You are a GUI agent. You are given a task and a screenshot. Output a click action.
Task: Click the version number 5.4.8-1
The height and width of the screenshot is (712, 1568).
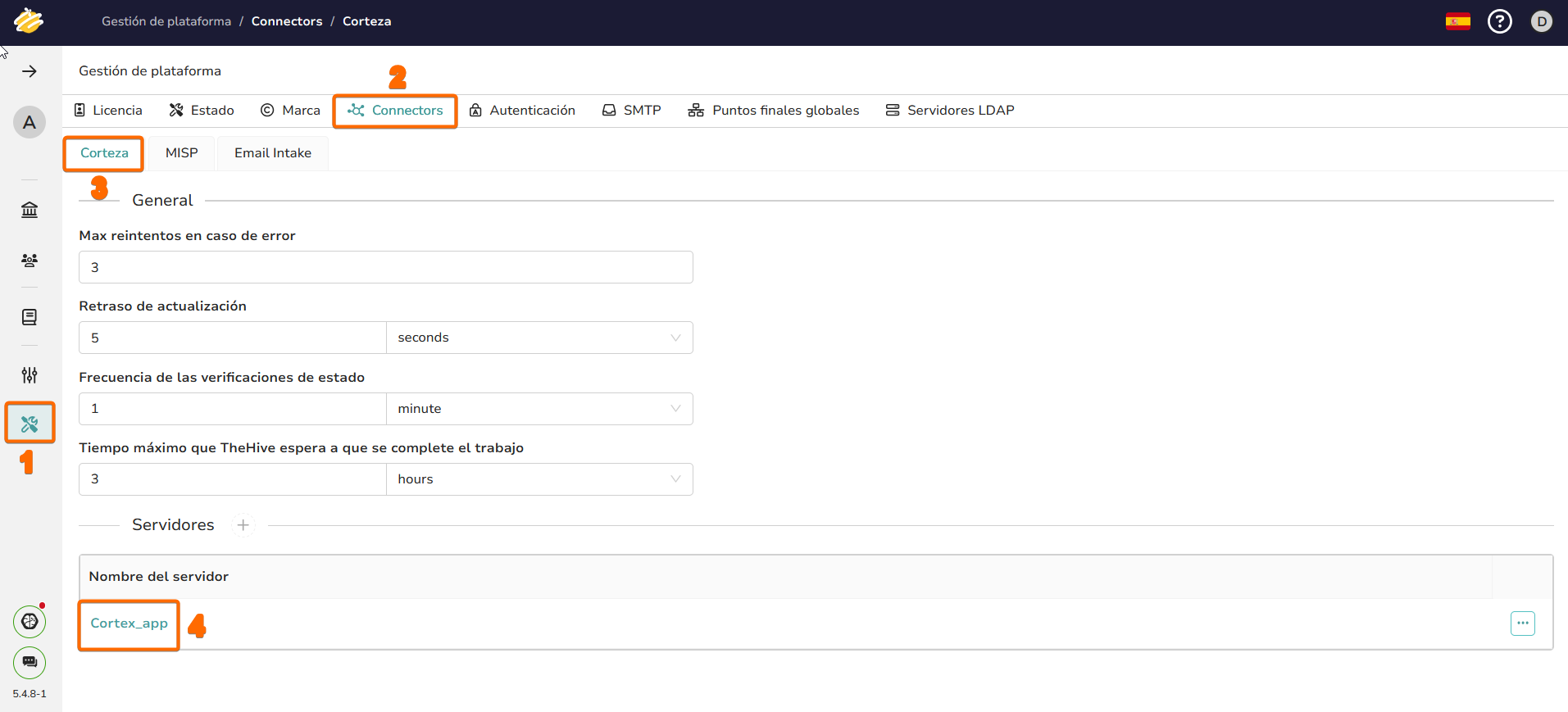(30, 694)
